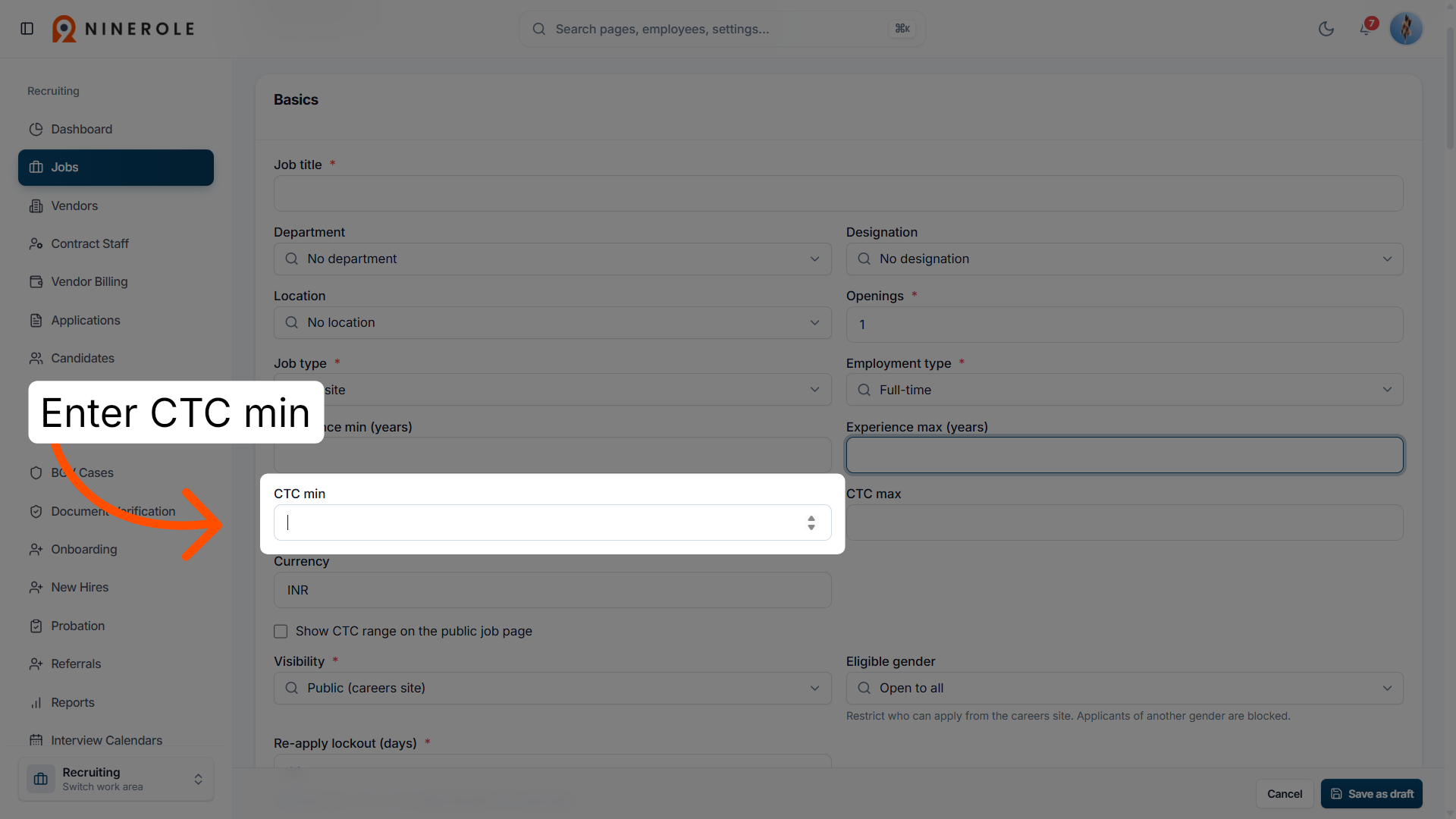Expand the Designation dropdown
This screenshot has width=1456, height=819.
[x=1125, y=259]
